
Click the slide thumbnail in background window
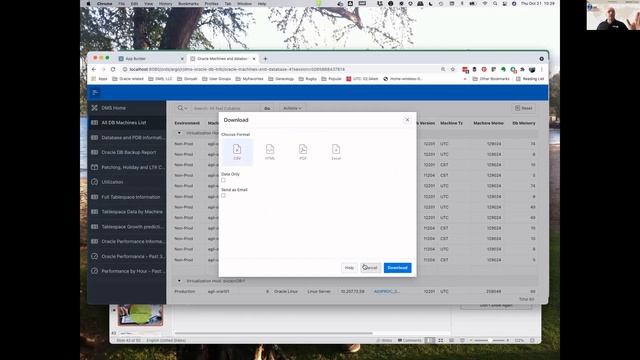tap(140, 315)
